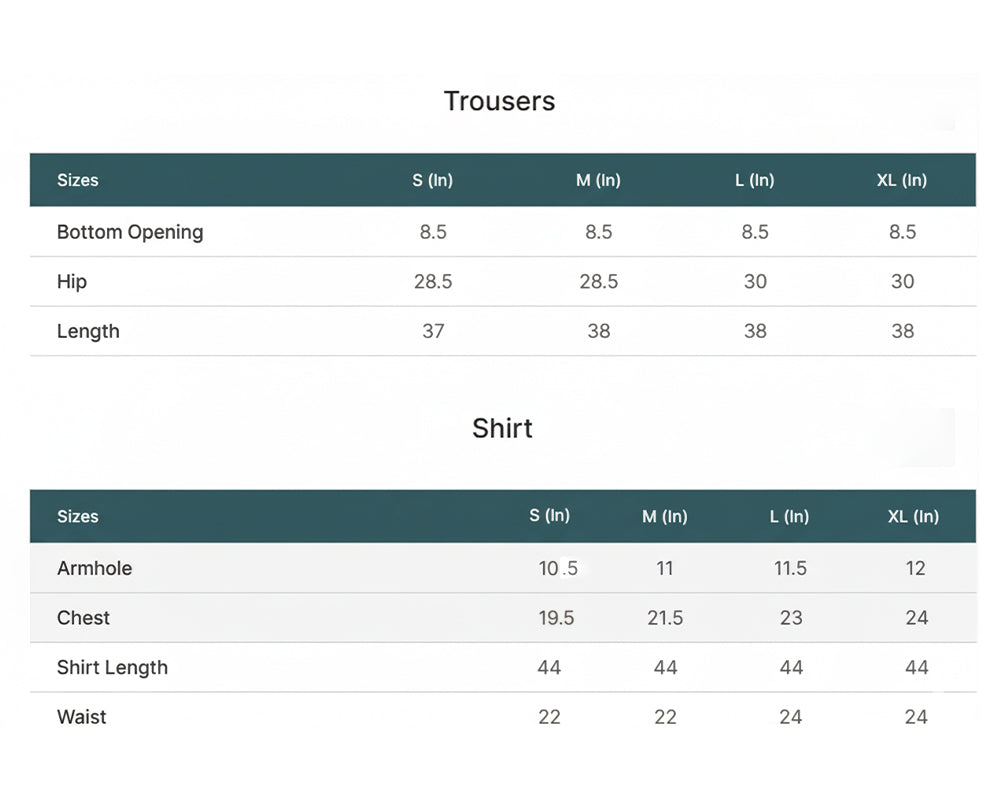Click the Trousers table heading
The width and height of the screenshot is (1000, 800).
pos(499,101)
